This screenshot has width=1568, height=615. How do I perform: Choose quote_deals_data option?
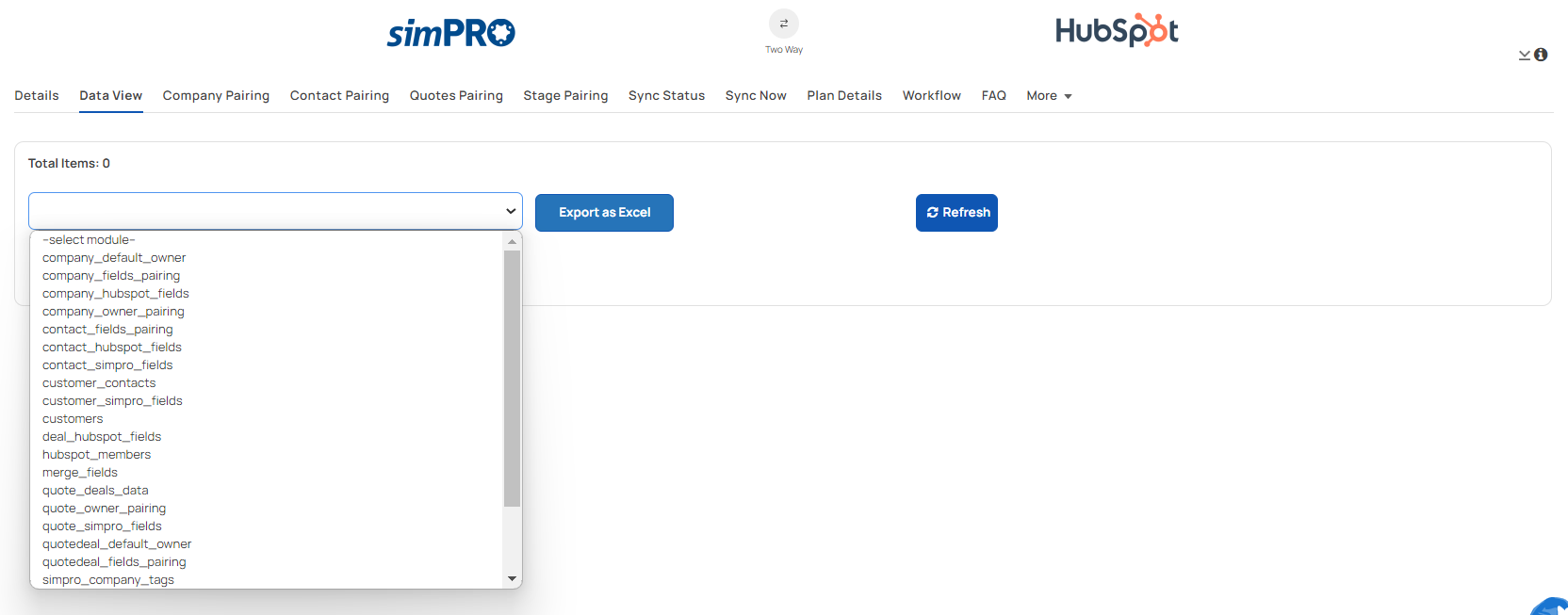(268, 491)
